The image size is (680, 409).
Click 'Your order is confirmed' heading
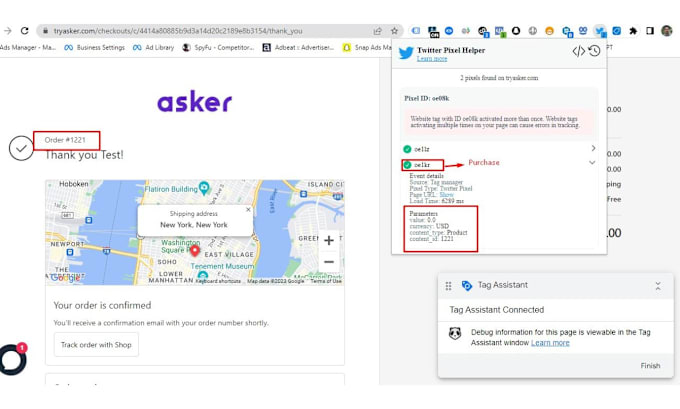pos(102,305)
